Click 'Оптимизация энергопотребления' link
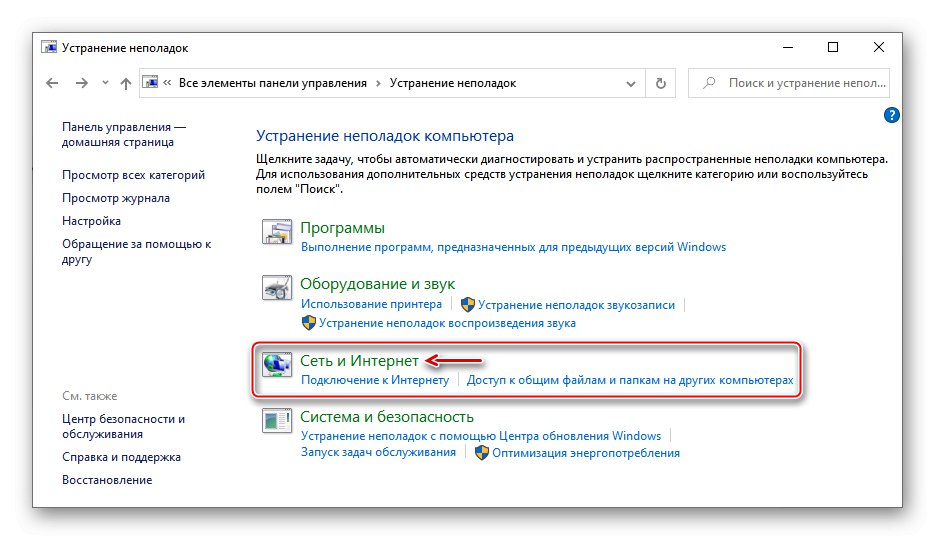Viewport: 935px width, 540px height. pos(585,453)
